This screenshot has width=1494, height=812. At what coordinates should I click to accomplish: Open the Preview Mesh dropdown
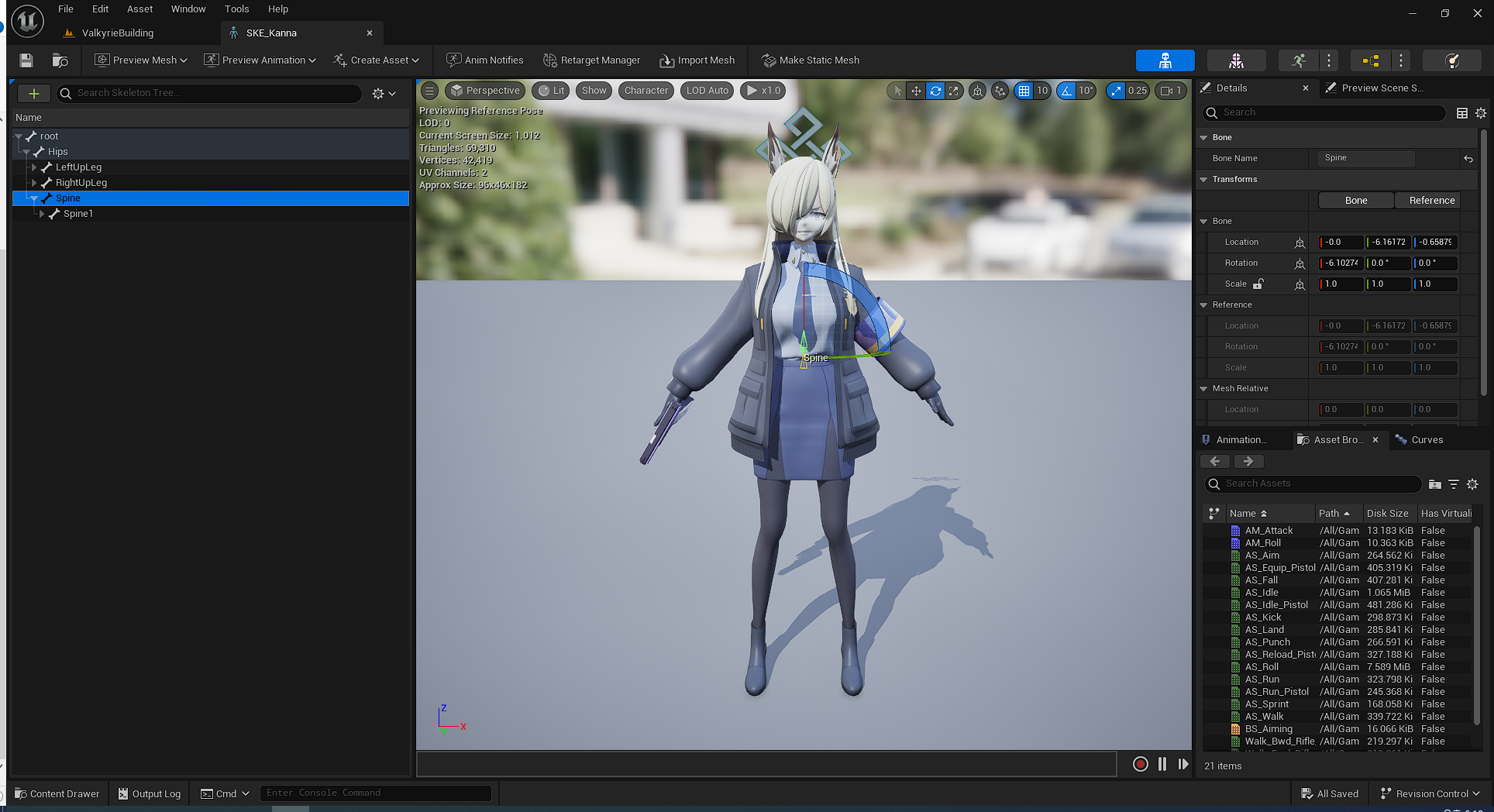point(141,60)
